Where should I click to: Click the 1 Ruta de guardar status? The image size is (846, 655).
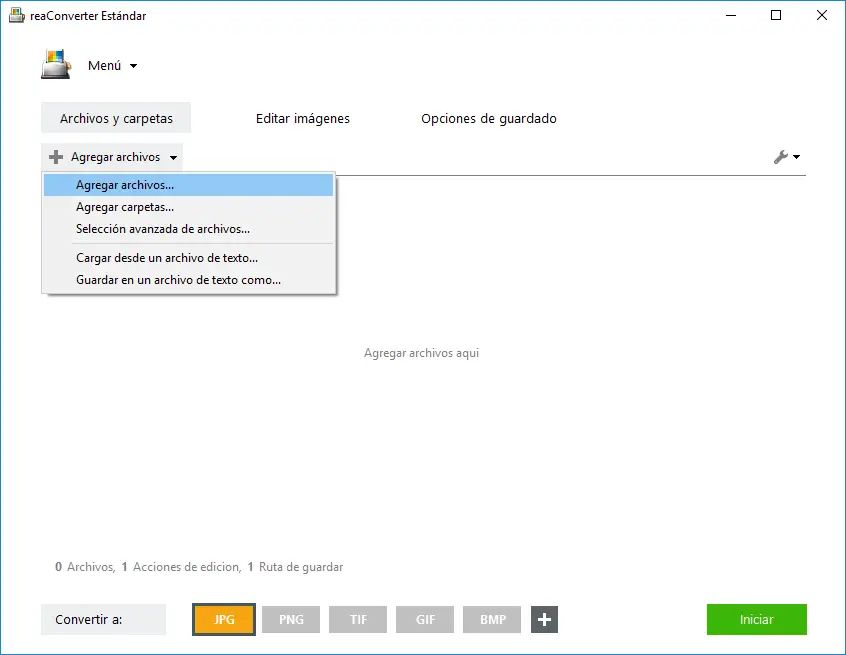click(295, 567)
